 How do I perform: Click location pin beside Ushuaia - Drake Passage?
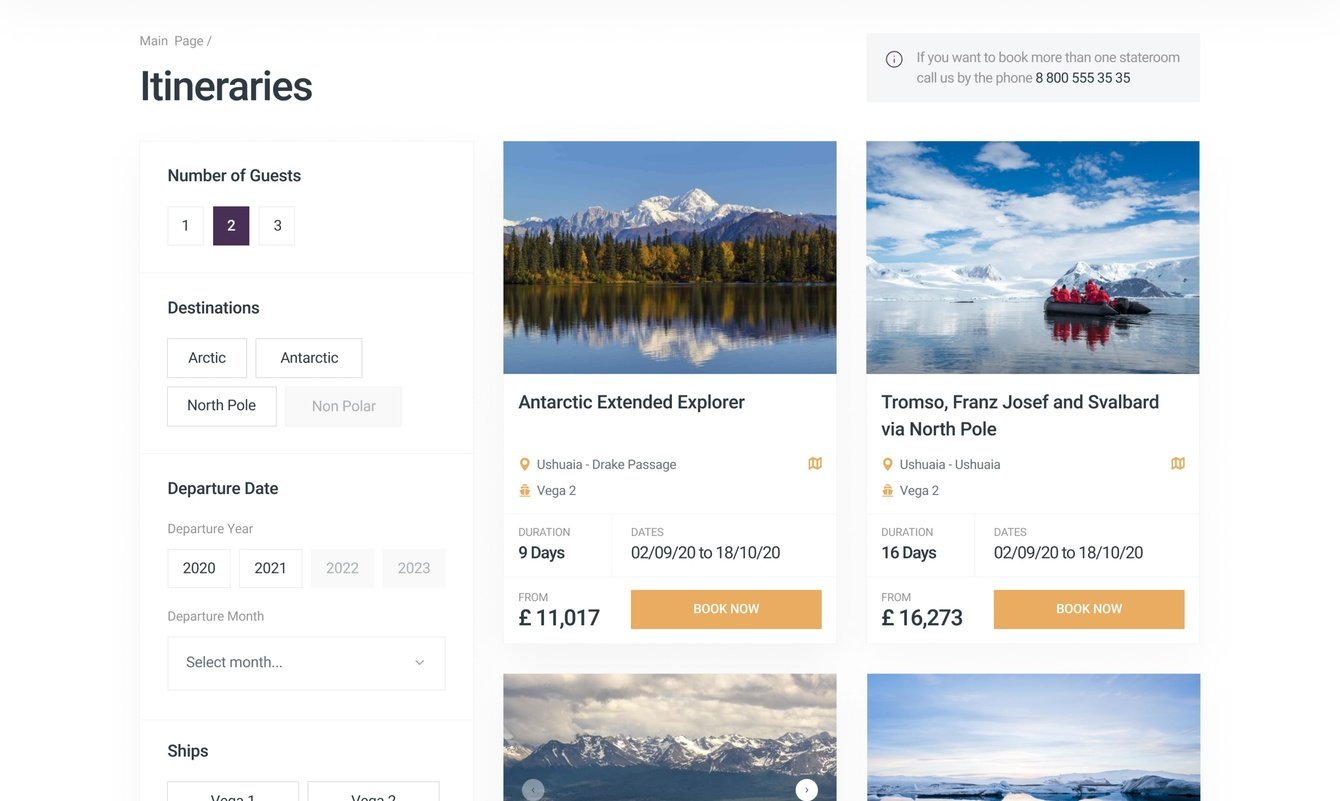525,465
